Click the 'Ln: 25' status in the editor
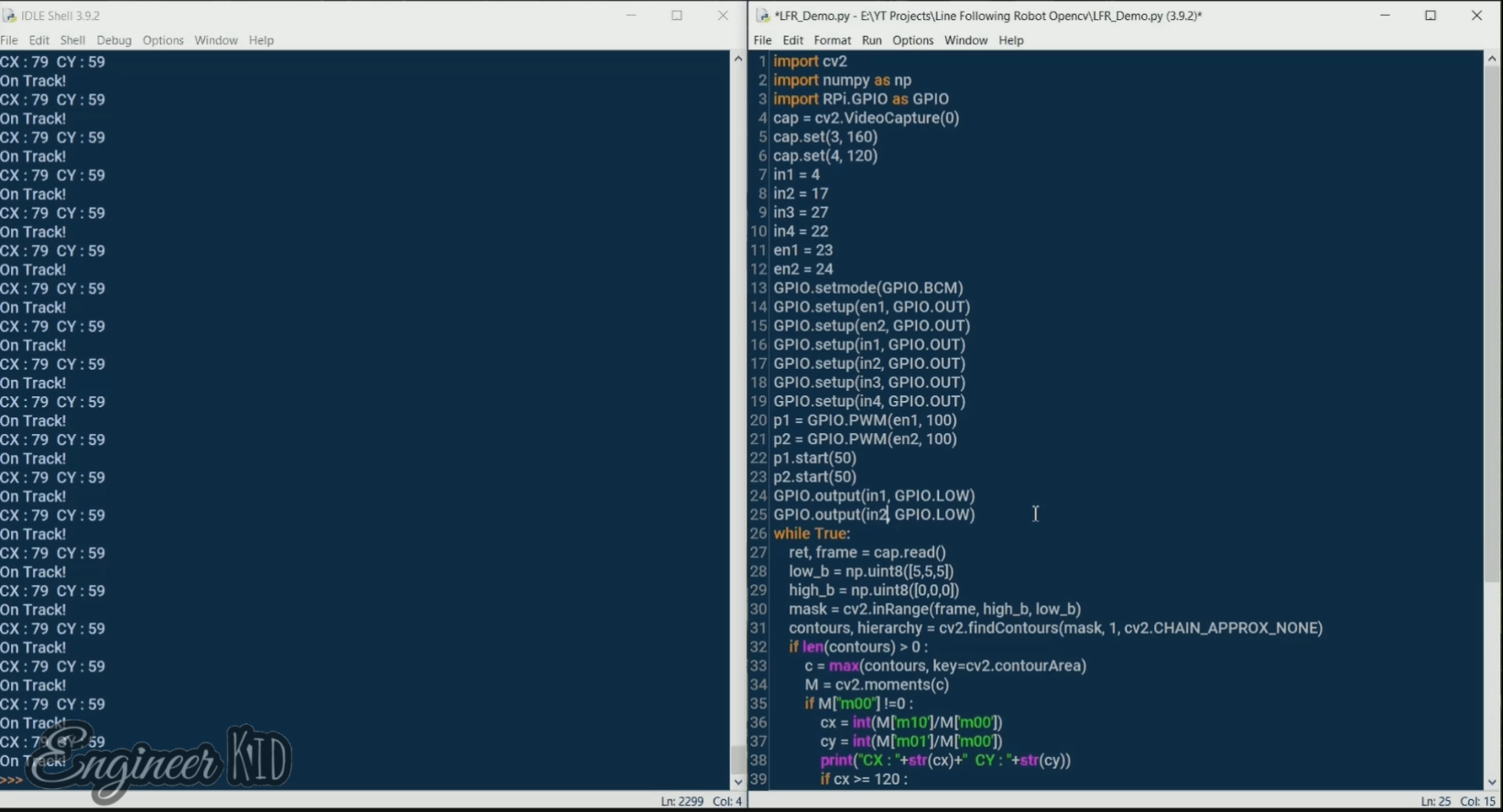This screenshot has height=812, width=1503. (x=1436, y=801)
